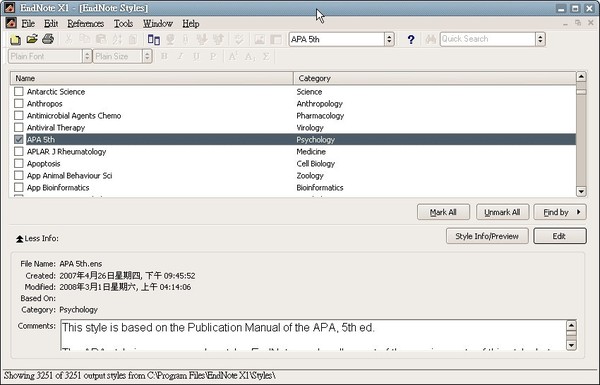The width and height of the screenshot is (600, 385).
Task: Uncheck the APA 5th style checkbox
Action: click(18, 139)
